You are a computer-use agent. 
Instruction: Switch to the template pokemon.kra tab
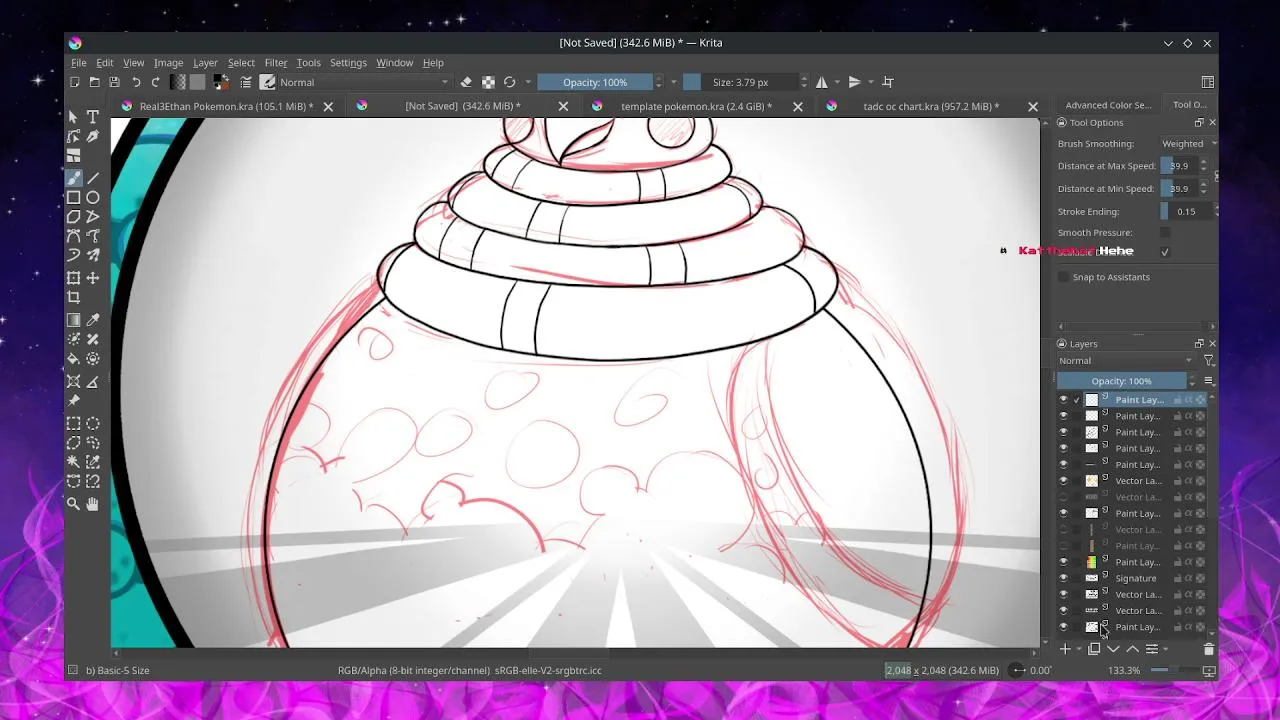697,106
